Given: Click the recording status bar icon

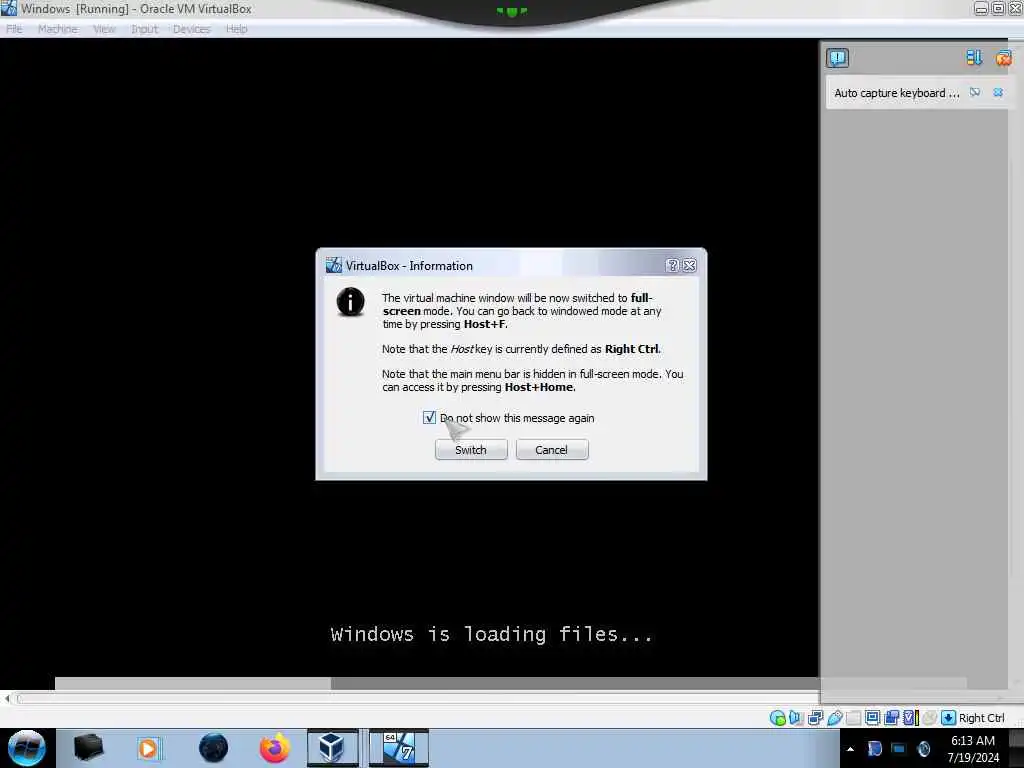Looking at the screenshot, I should [891, 718].
